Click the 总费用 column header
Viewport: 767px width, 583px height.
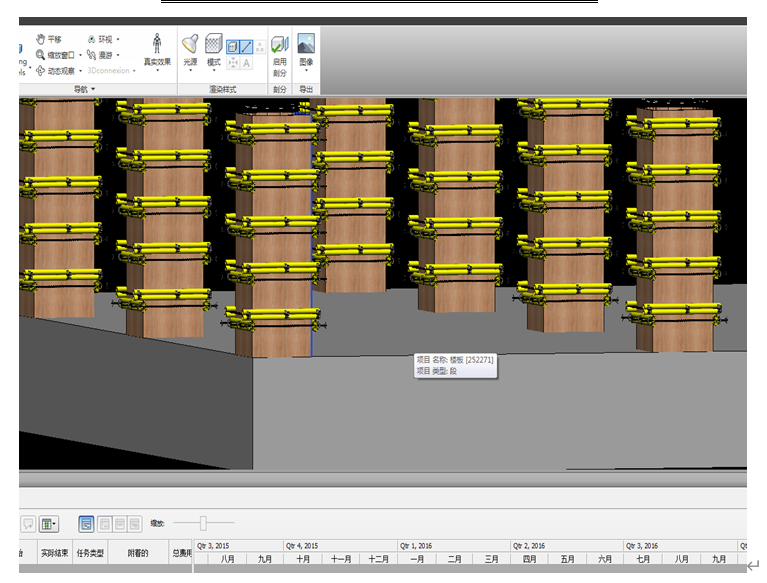tap(180, 553)
